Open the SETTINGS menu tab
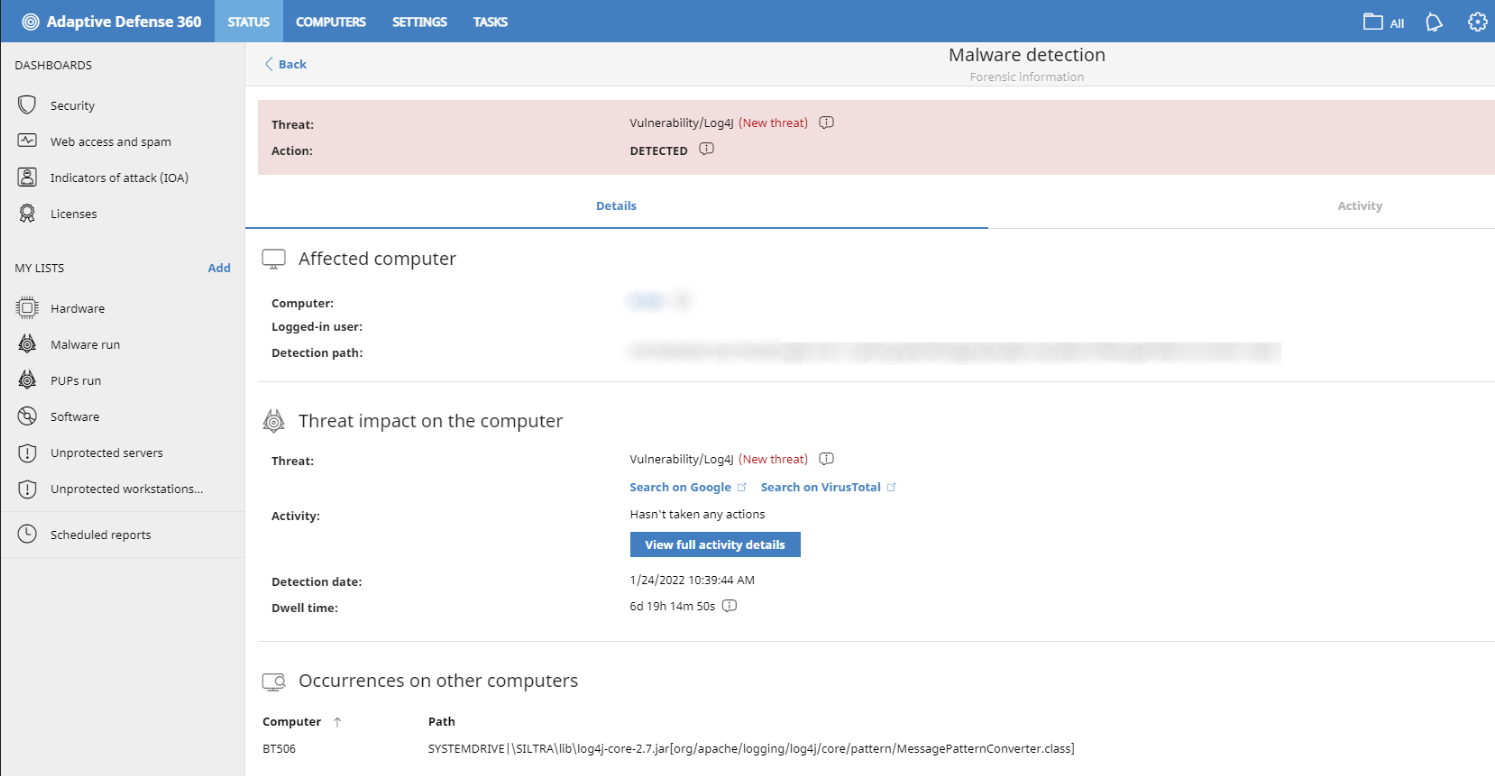The image size is (1495, 776). [419, 21]
